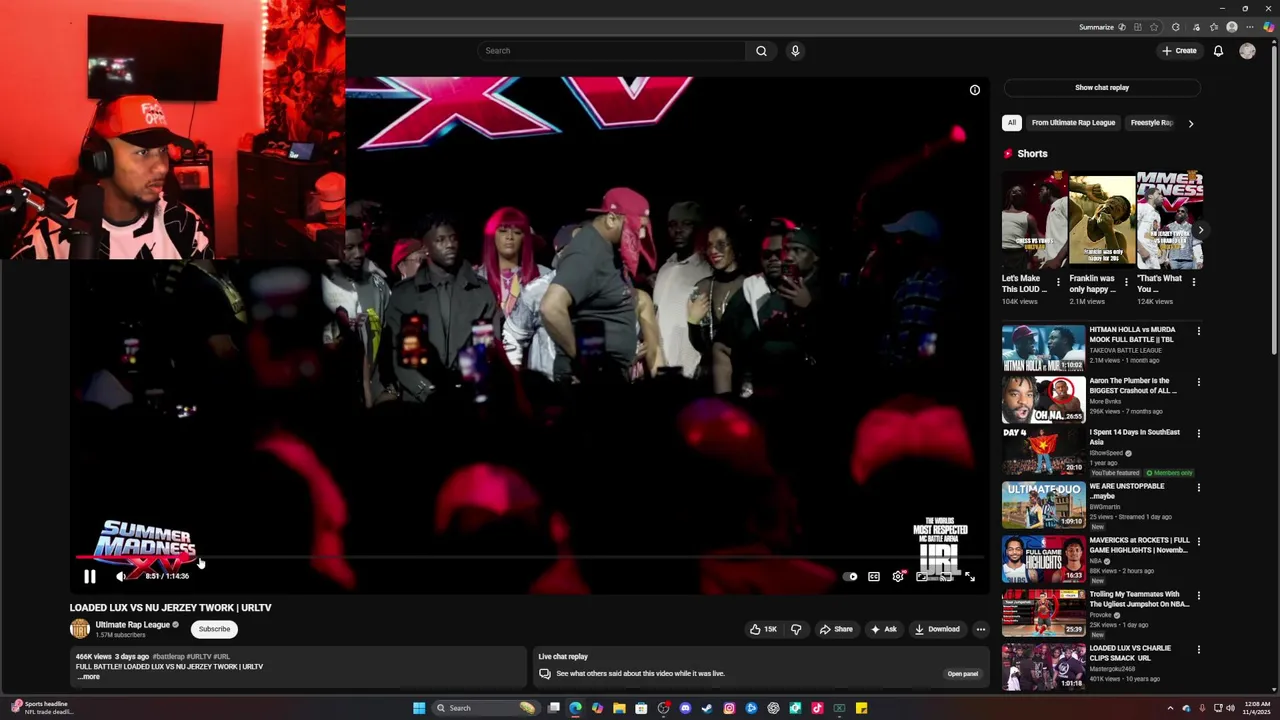Image resolution: width=1280 pixels, height=720 pixels.
Task: Open Discord from the taskbar
Action: tap(685, 708)
